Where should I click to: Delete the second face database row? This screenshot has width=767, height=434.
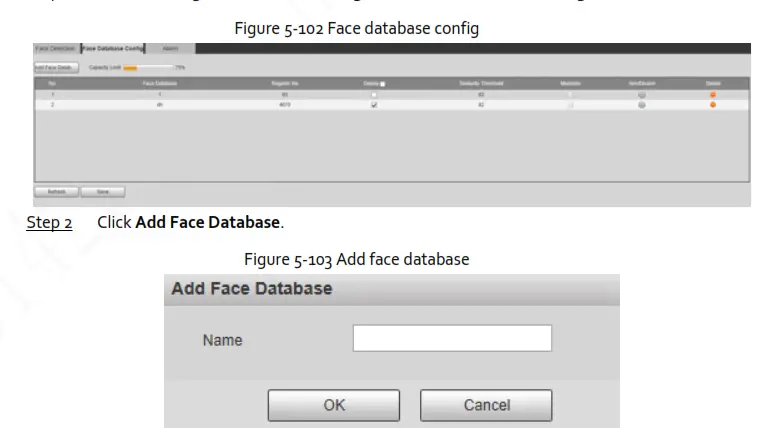(713, 104)
